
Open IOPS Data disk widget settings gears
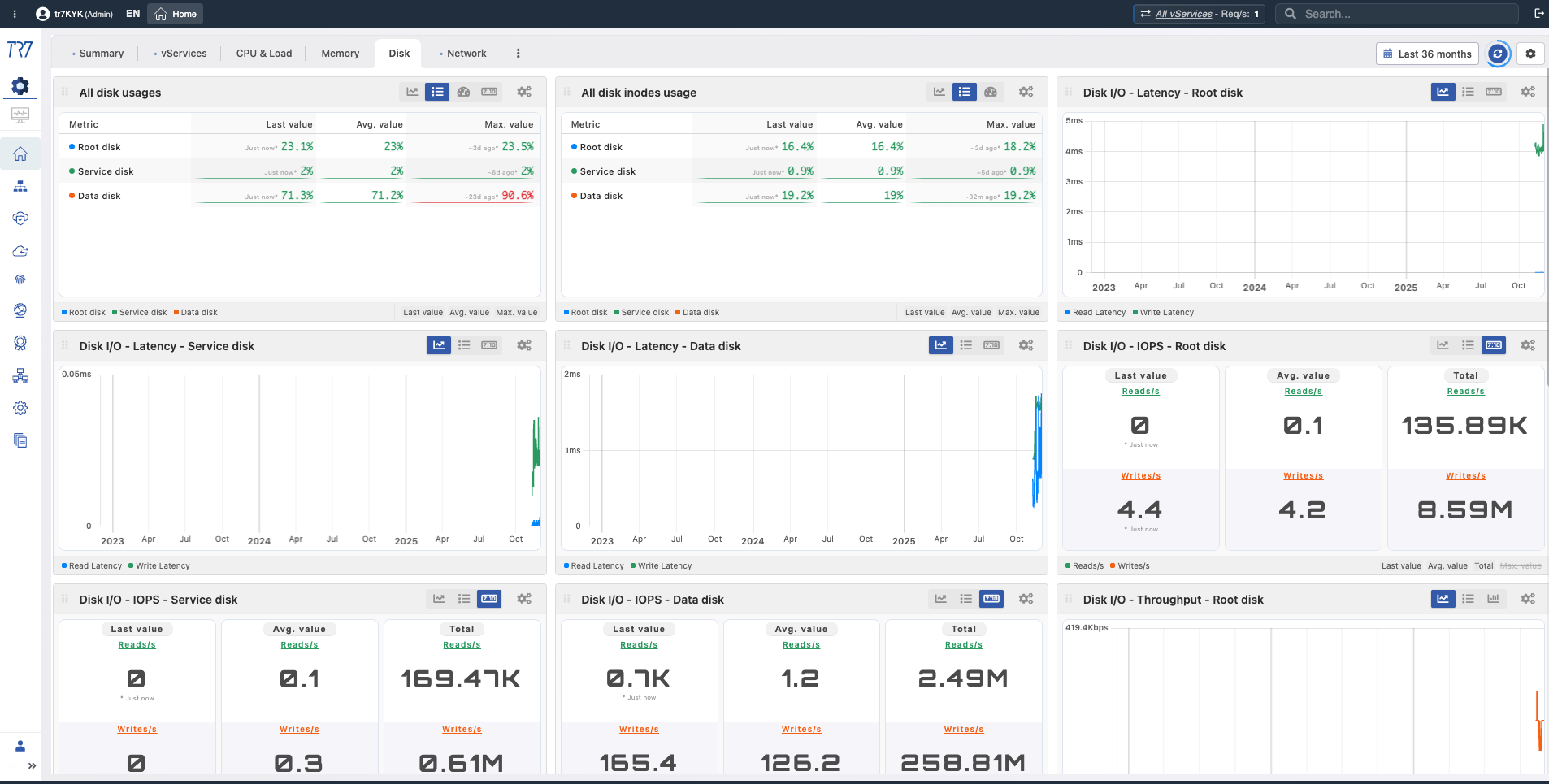click(1026, 599)
